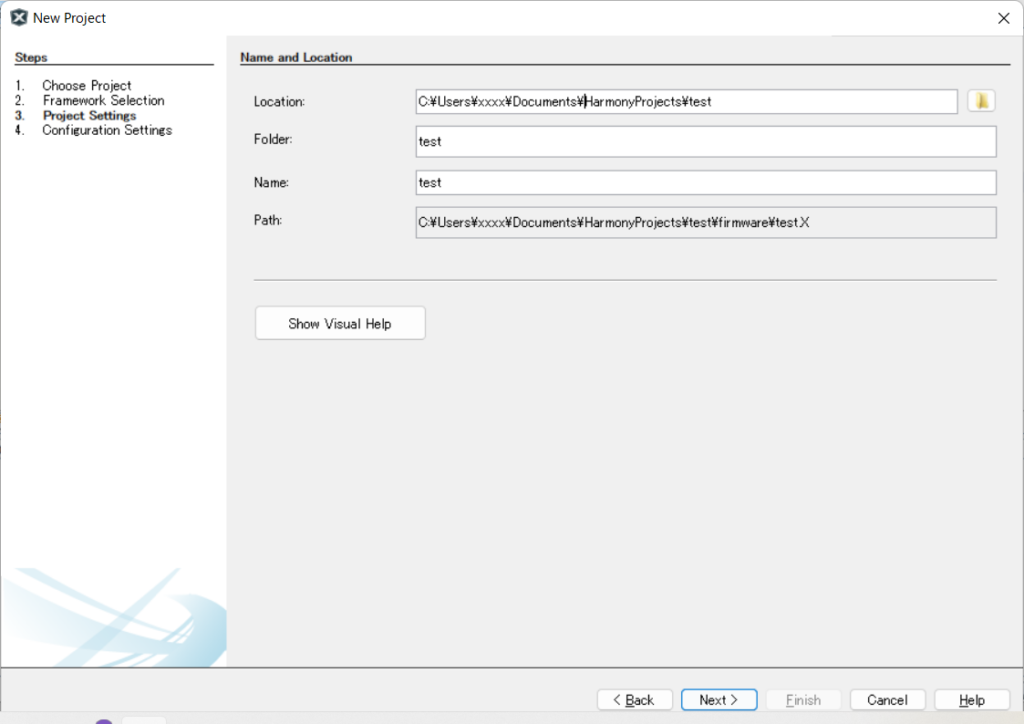Screen dimensions: 1024x724
Task: Click into the Location path field
Action: tap(686, 102)
